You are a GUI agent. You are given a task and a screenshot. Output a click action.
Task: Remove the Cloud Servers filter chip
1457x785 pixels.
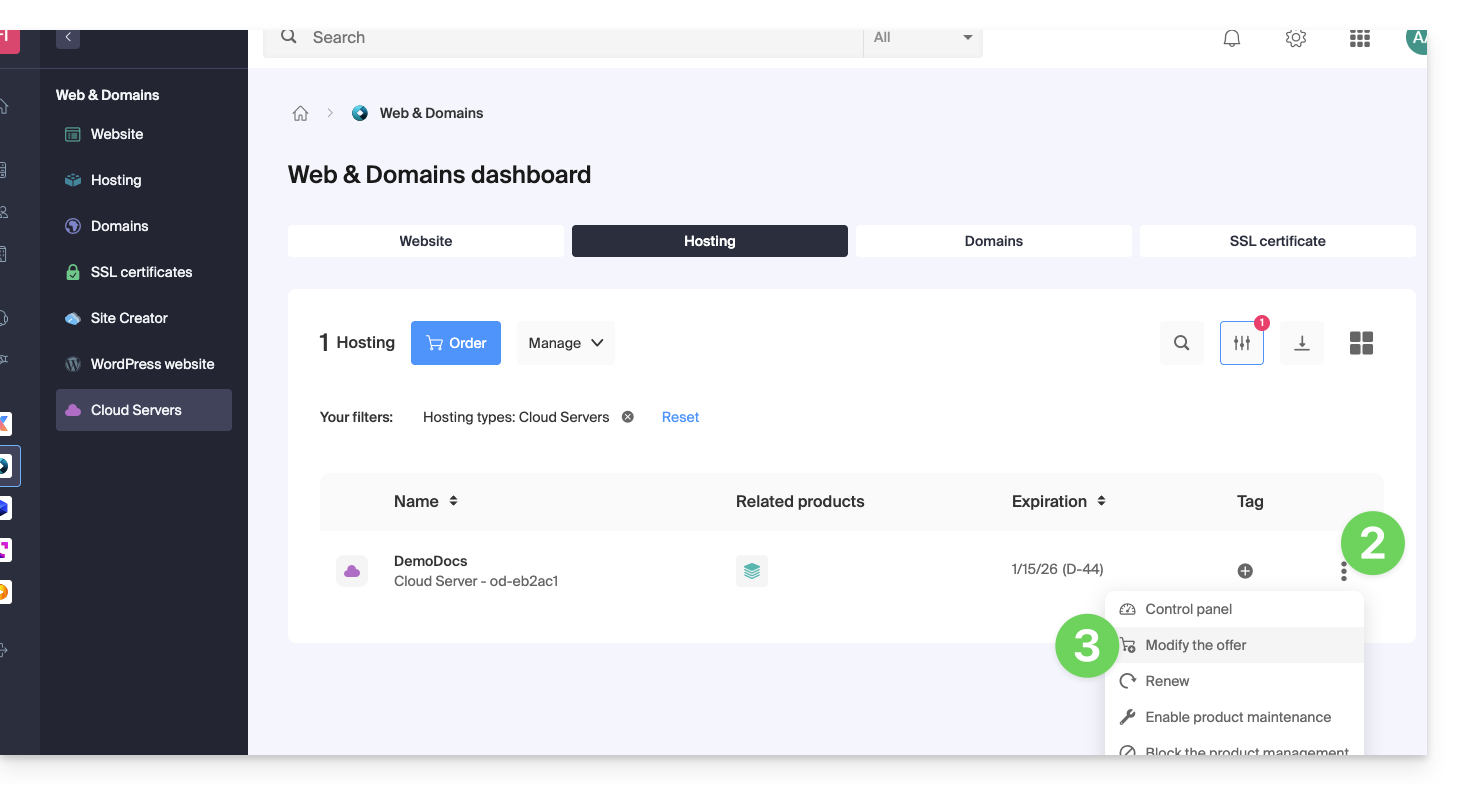click(628, 417)
